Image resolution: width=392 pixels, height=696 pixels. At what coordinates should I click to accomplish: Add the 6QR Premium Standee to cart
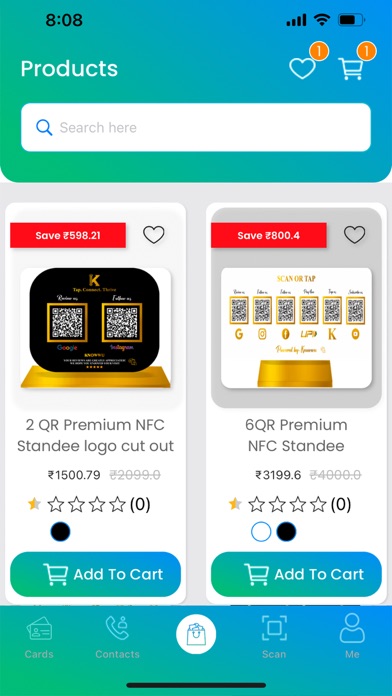(x=296, y=574)
